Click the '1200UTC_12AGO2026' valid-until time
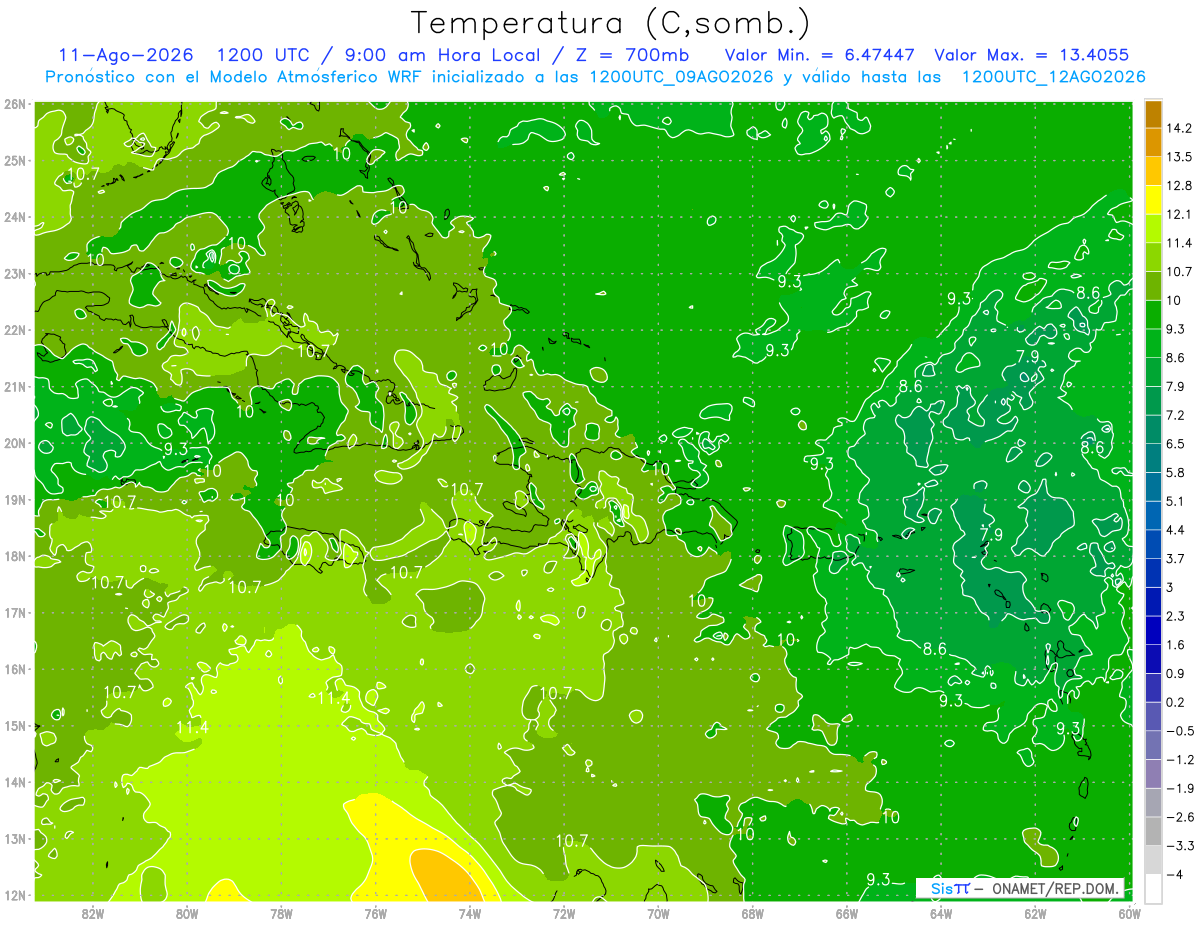The image size is (1200, 927). click(x=1053, y=77)
